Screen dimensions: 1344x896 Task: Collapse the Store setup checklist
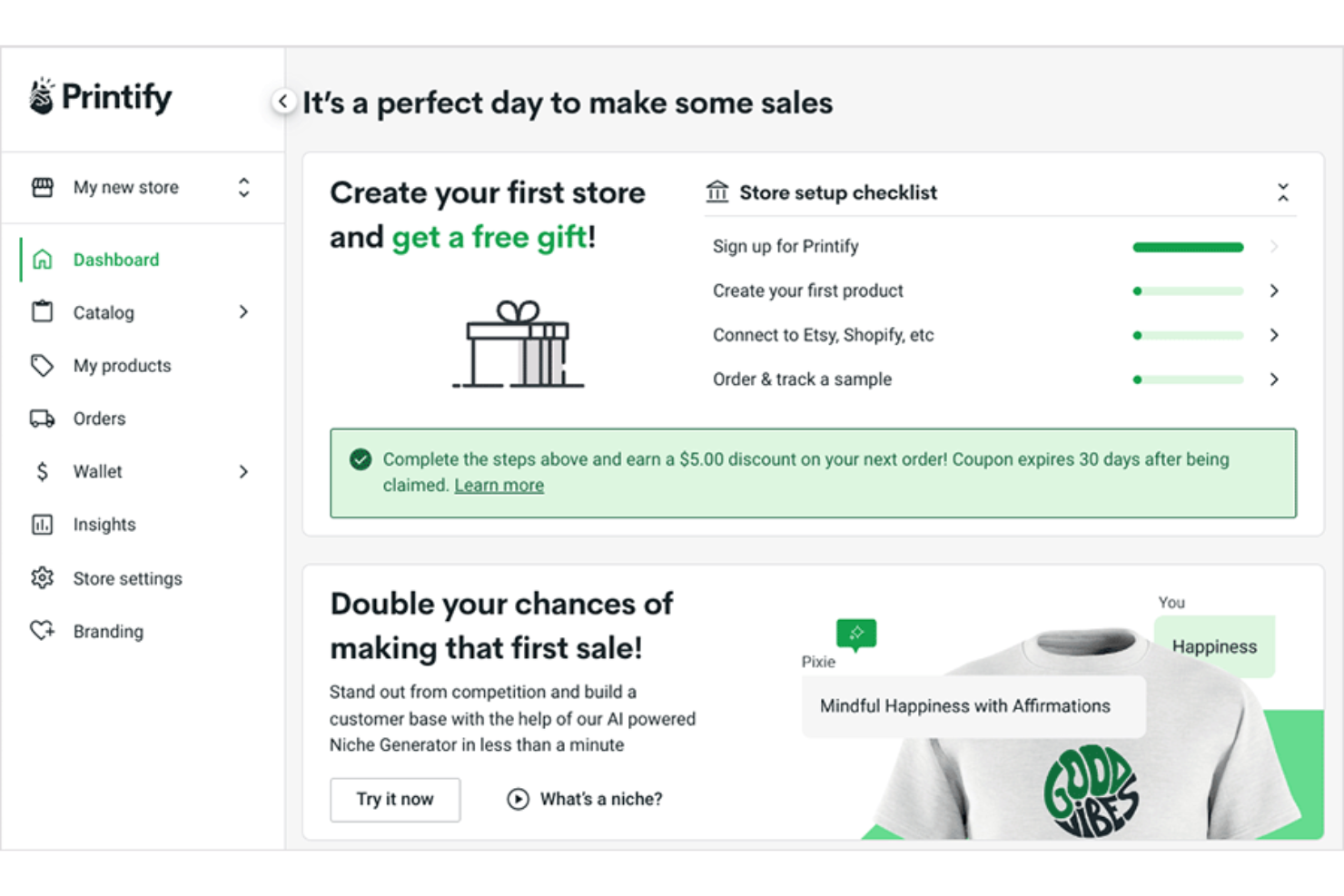pyautogui.click(x=1283, y=192)
